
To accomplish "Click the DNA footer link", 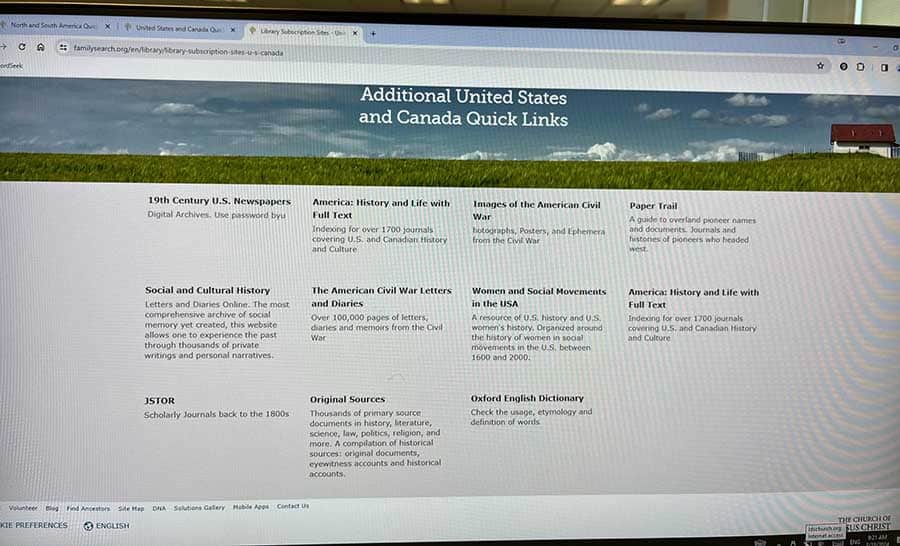I will coord(159,509).
